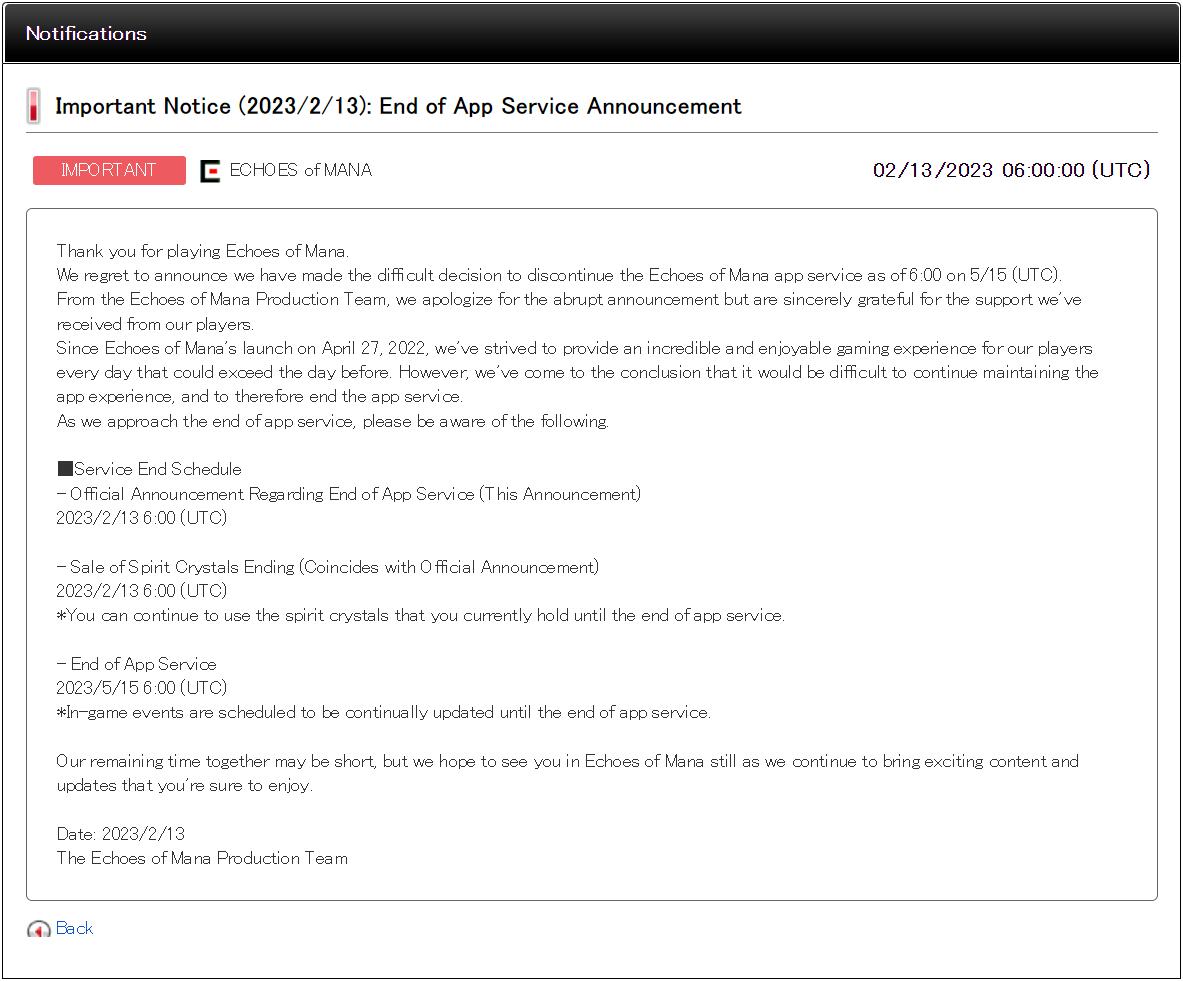Click the ECHOES of MANA label

[x=300, y=170]
